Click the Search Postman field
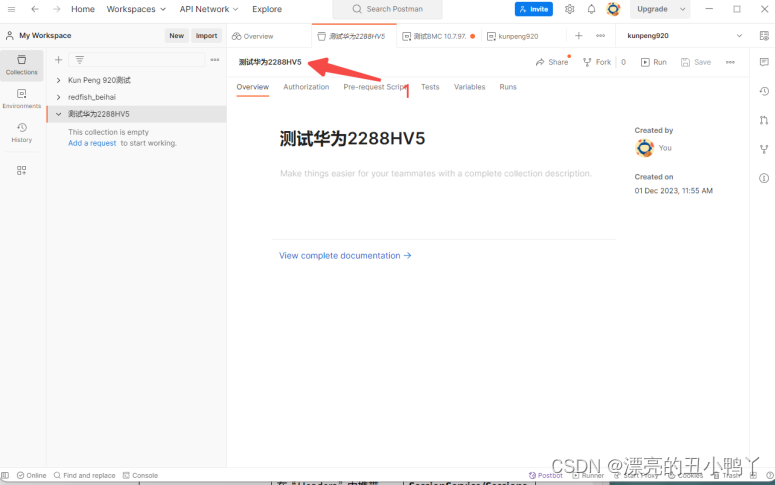 click(387, 9)
